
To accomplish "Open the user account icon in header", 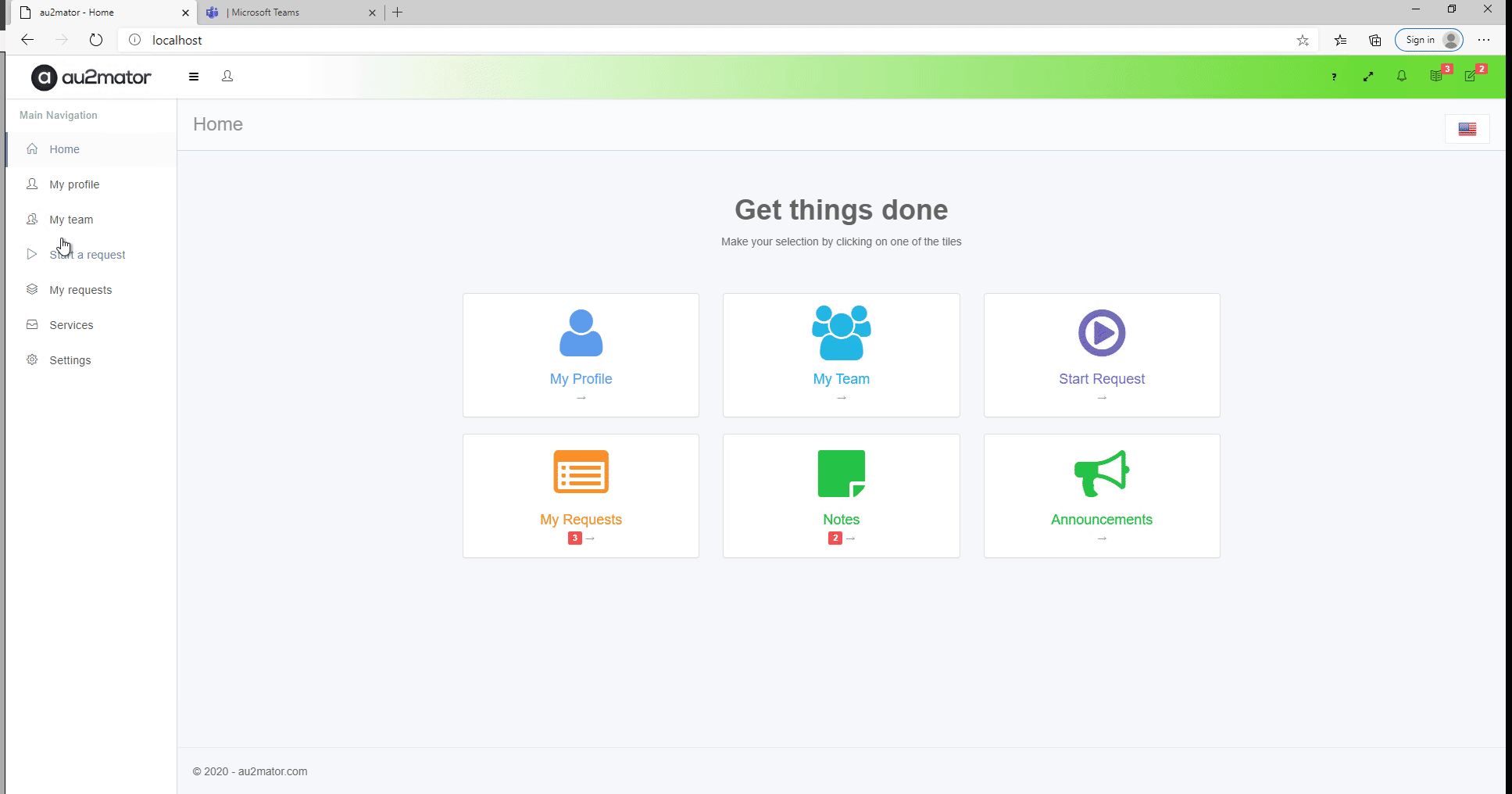I will tap(227, 77).
